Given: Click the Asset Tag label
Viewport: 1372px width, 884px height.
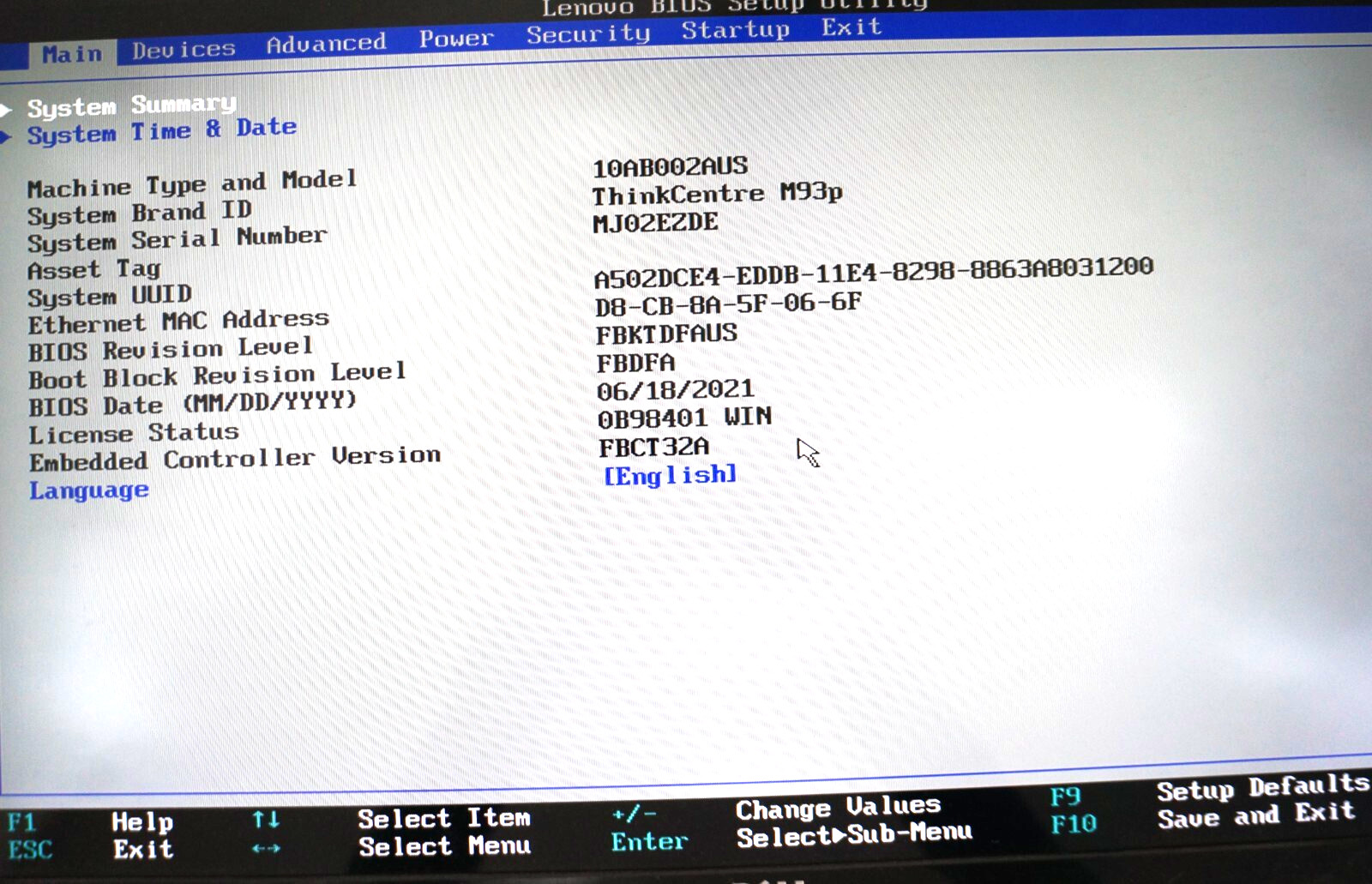Looking at the screenshot, I should (x=94, y=270).
